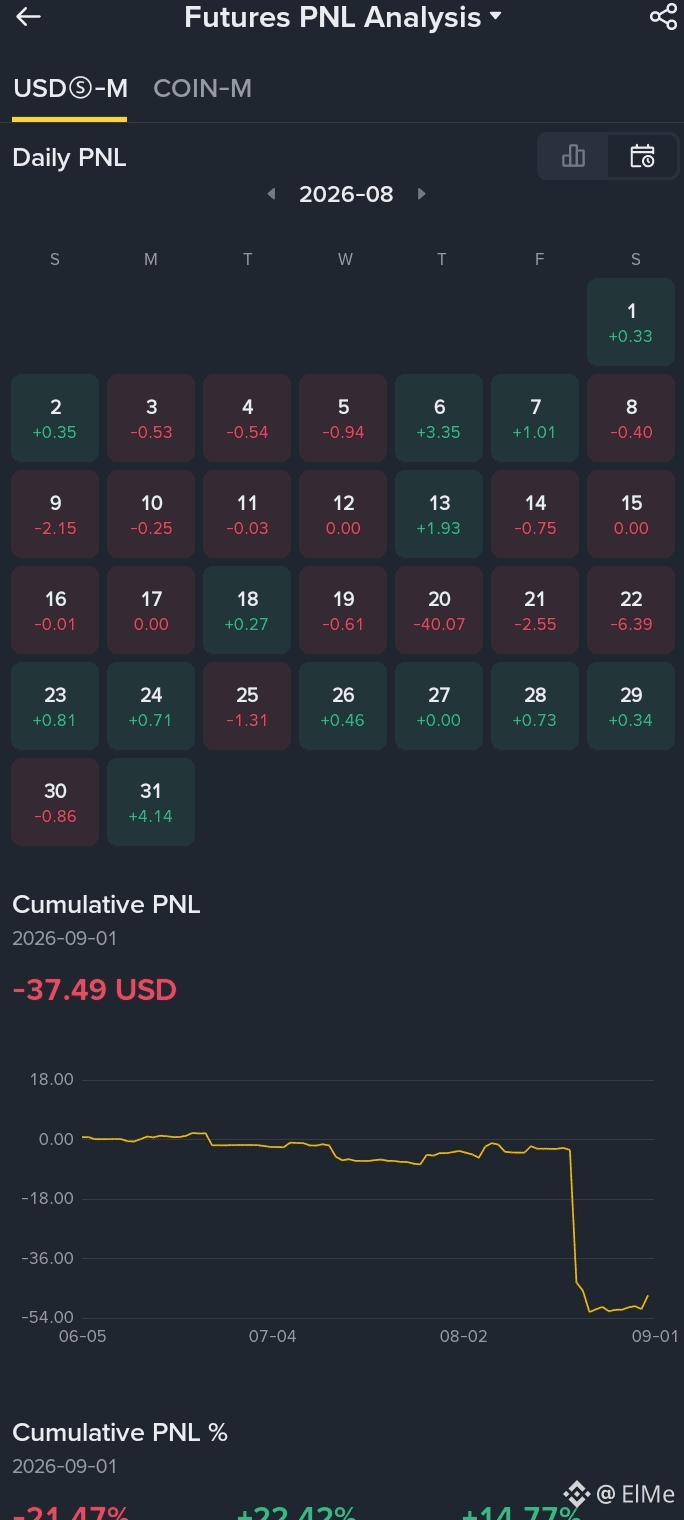
Task: Tap day 9 with -2.15 PNL
Action: point(55,514)
